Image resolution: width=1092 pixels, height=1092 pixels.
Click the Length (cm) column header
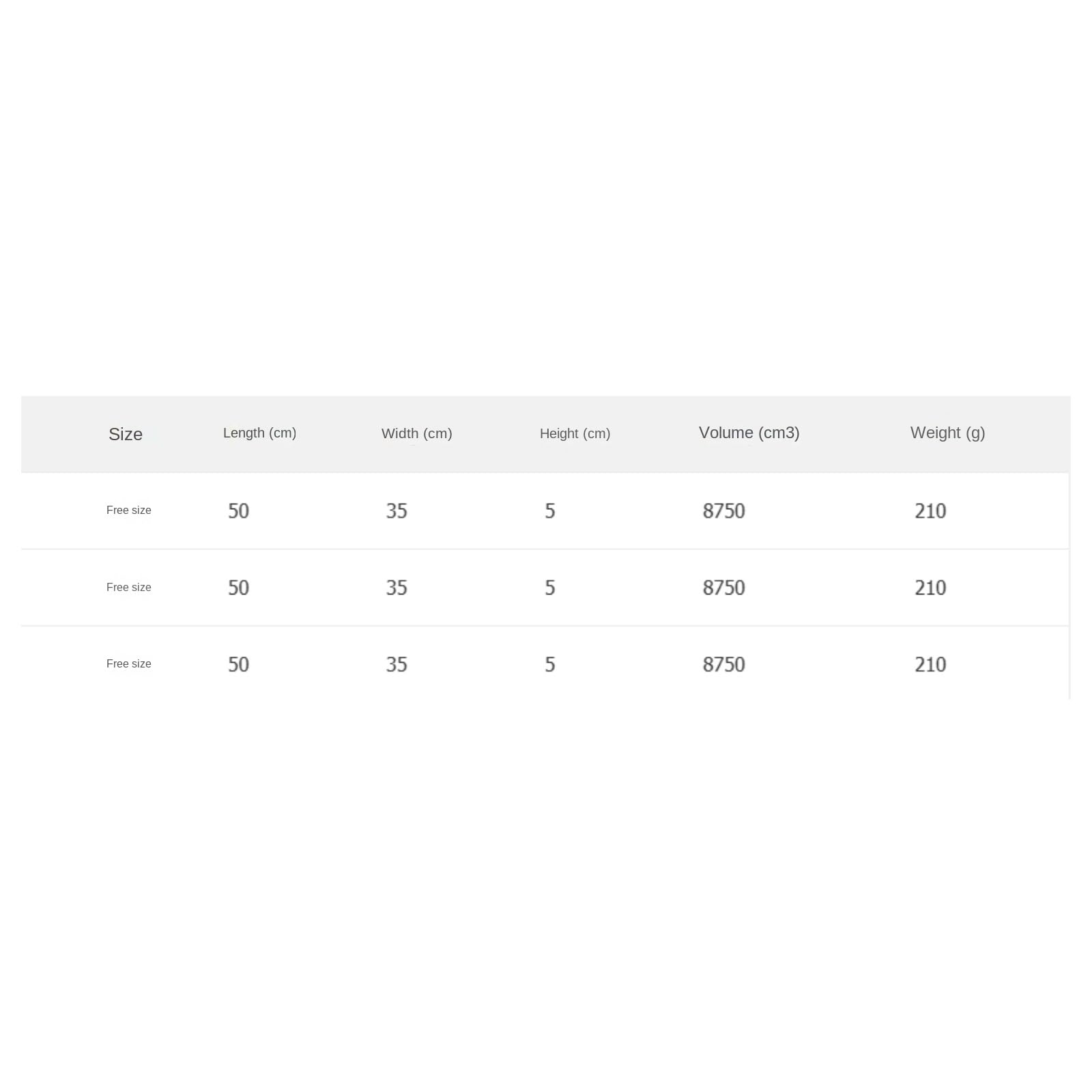coord(259,433)
